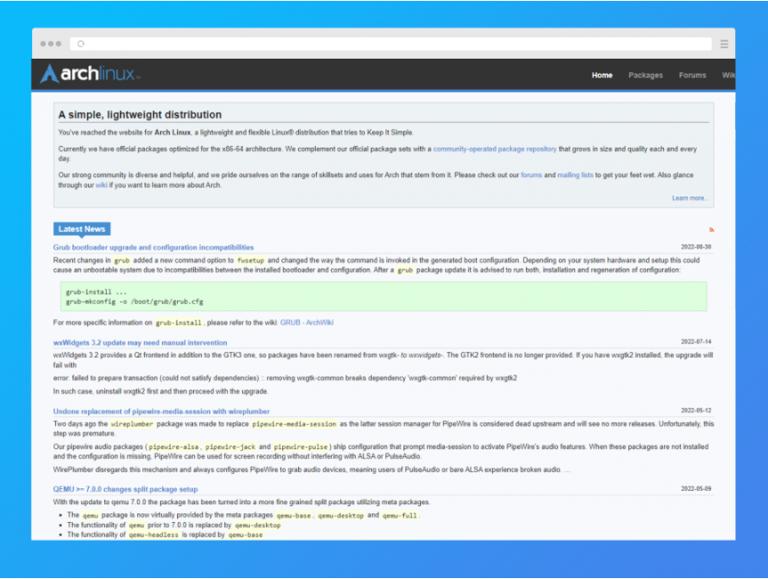Image resolution: width=768 pixels, height=579 pixels.
Task: Click the qemu-desktop code in second bullet
Action: [258, 525]
